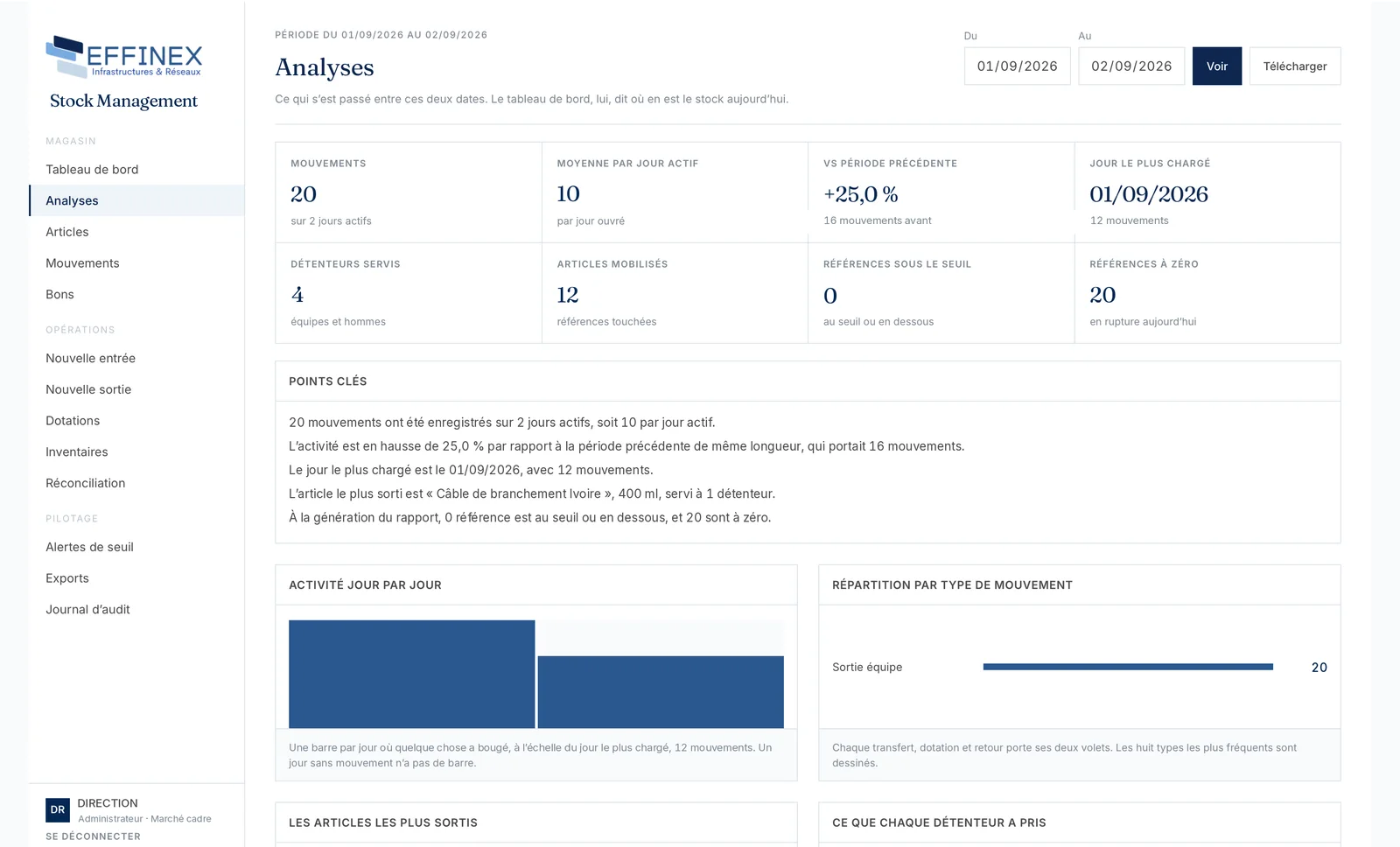
Task: Click the Références à zéro card
Action: point(1207,293)
